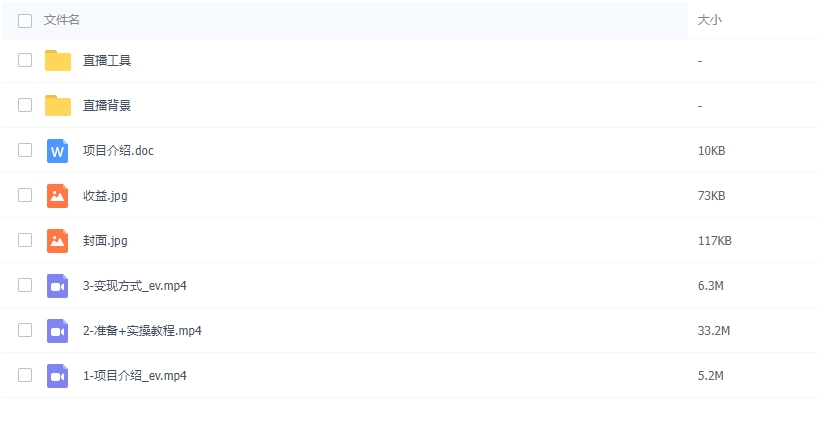Click the 33.2M size value
Viewport: 817px width, 433px height.
pos(714,331)
